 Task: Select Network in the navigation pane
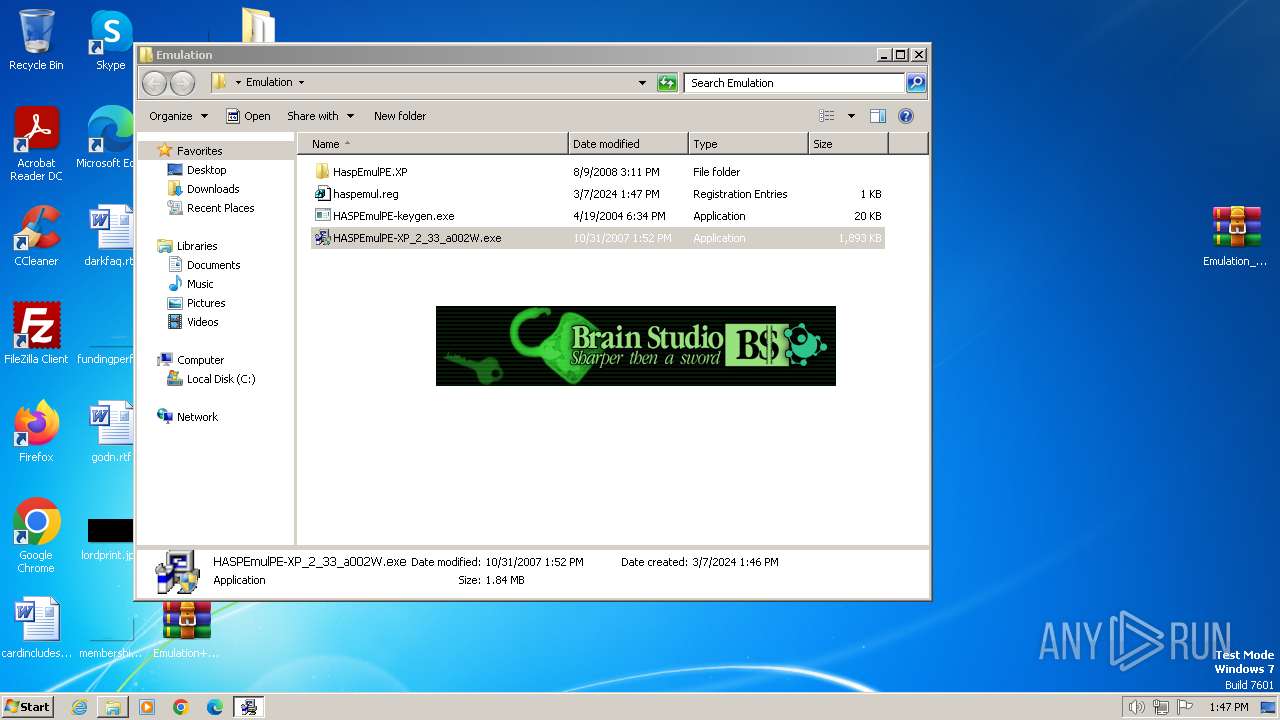[x=197, y=417]
